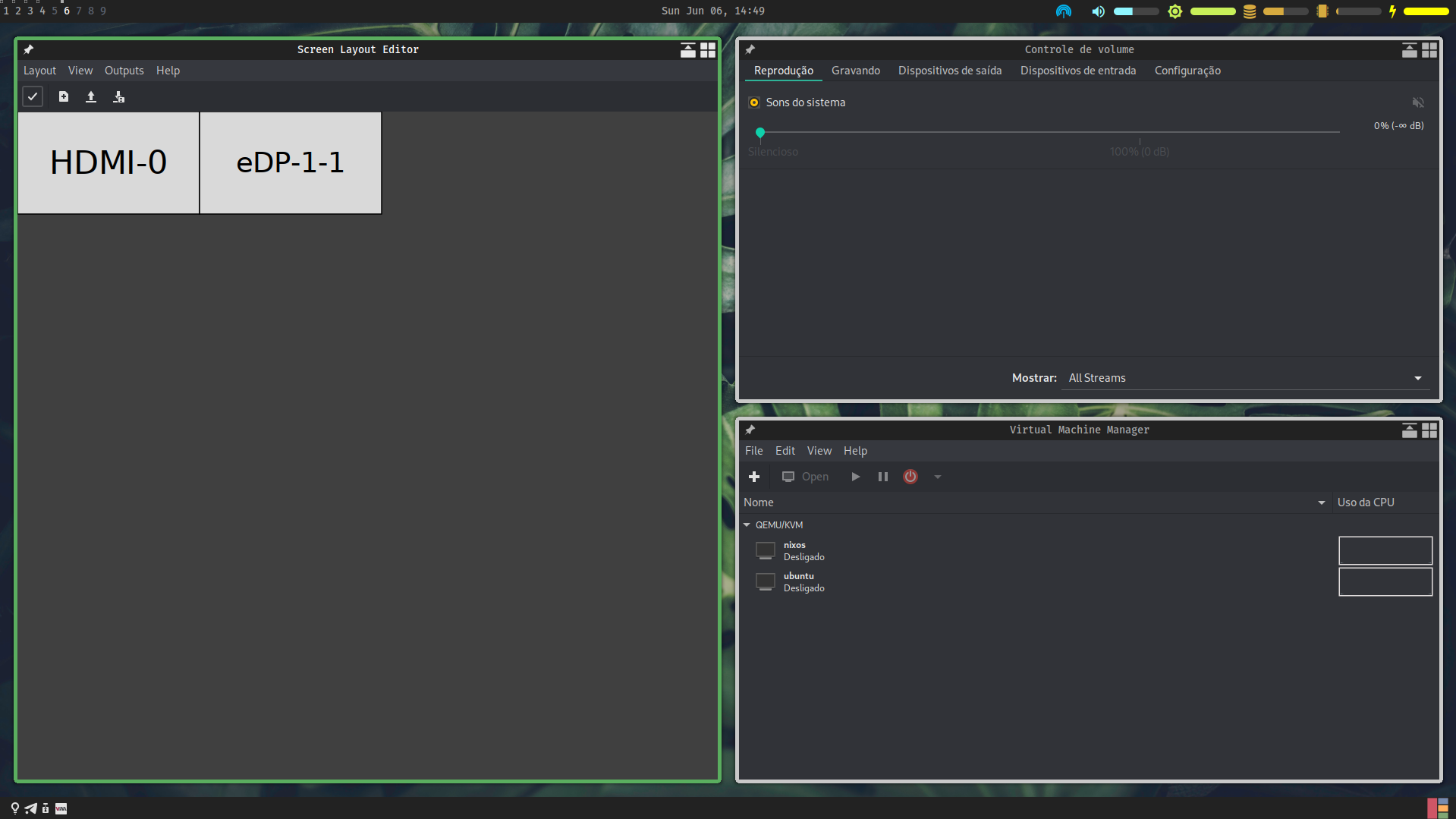Viewport: 1456px width, 819px height.
Task: Open the Layout menu
Action: click(x=39, y=71)
